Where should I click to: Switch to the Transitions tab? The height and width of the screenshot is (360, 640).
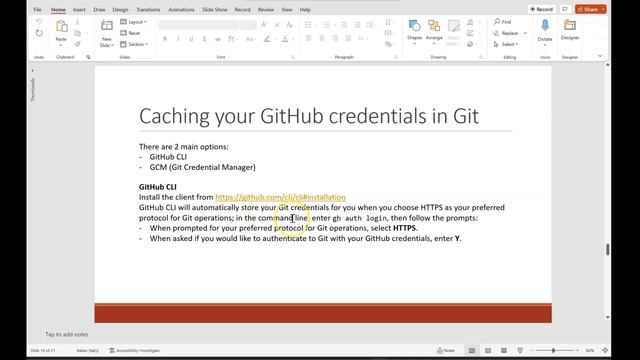tap(148, 9)
